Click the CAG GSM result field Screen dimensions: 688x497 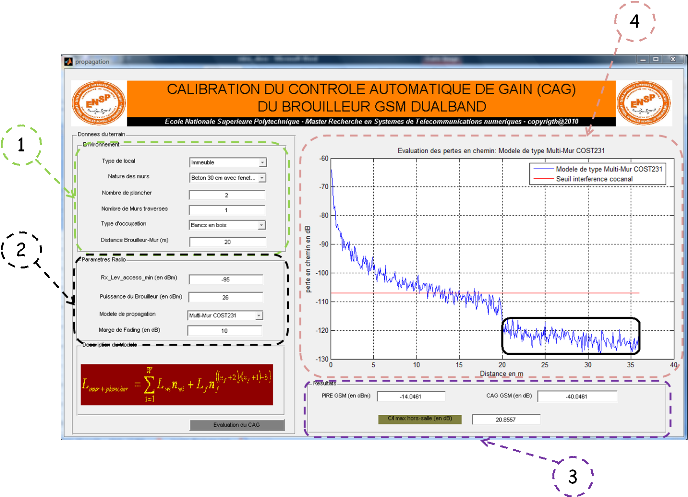[577, 397]
